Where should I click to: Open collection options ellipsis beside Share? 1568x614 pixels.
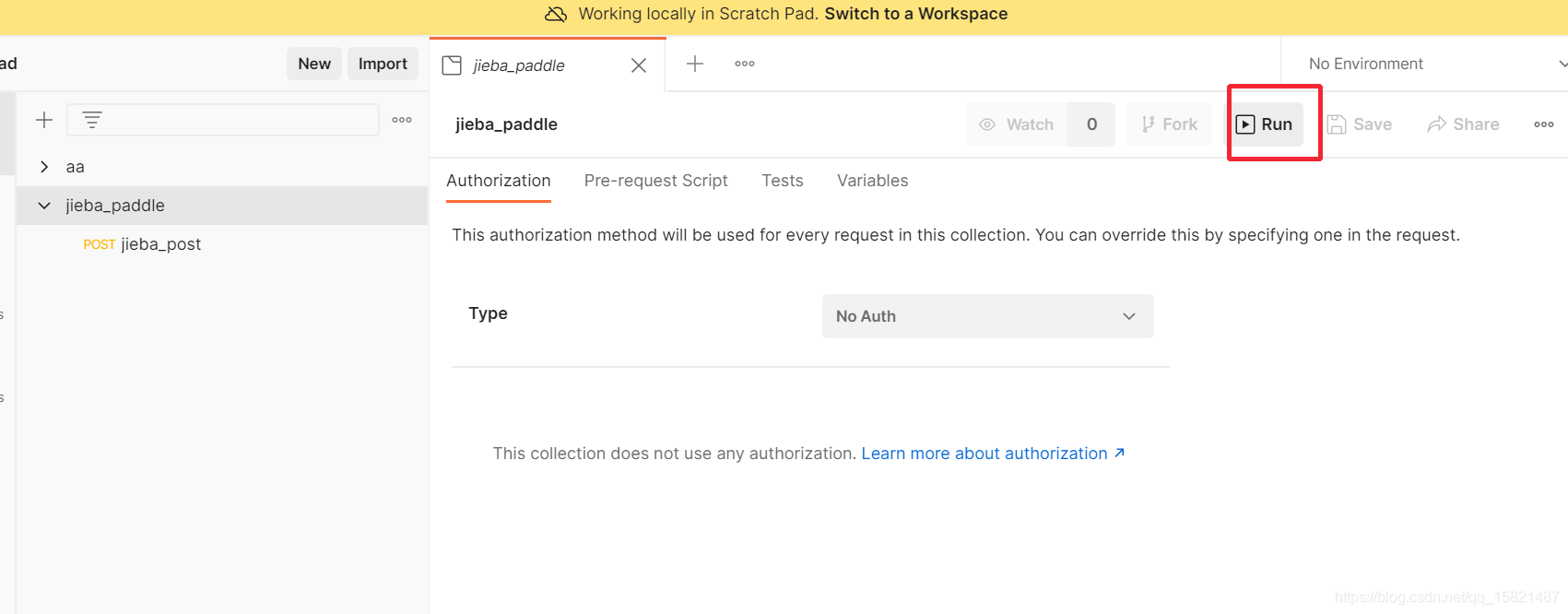pyautogui.click(x=1544, y=124)
